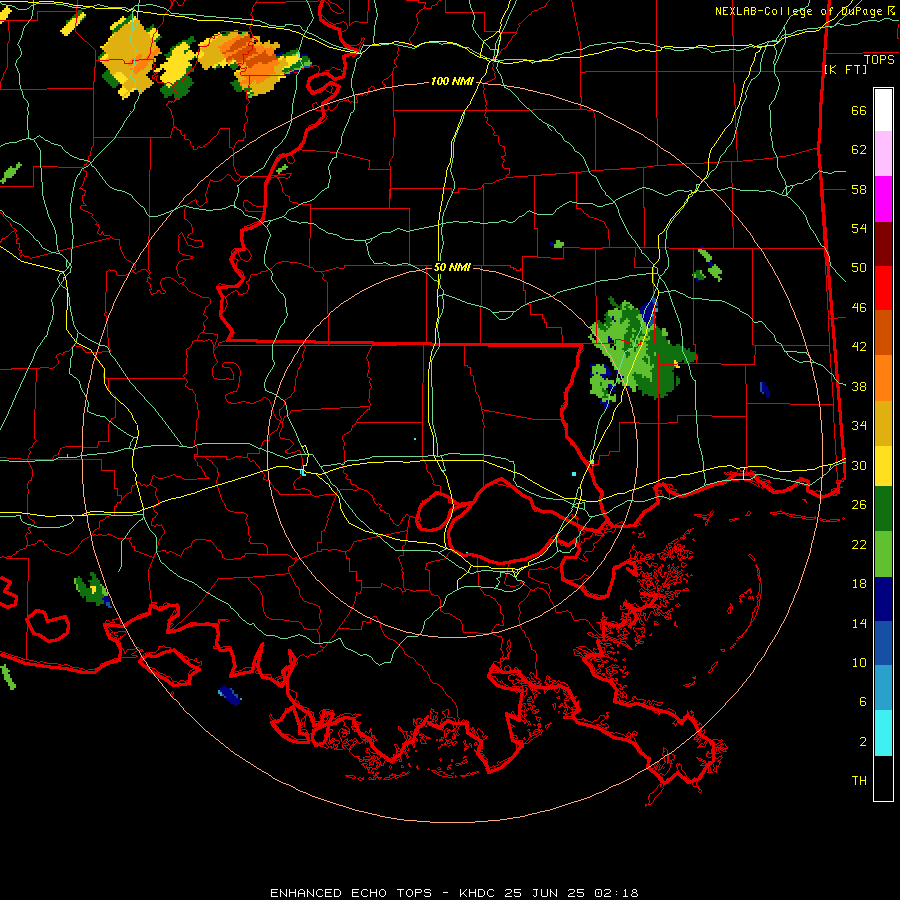Click the "50 NMI" range ring label

coord(452,267)
